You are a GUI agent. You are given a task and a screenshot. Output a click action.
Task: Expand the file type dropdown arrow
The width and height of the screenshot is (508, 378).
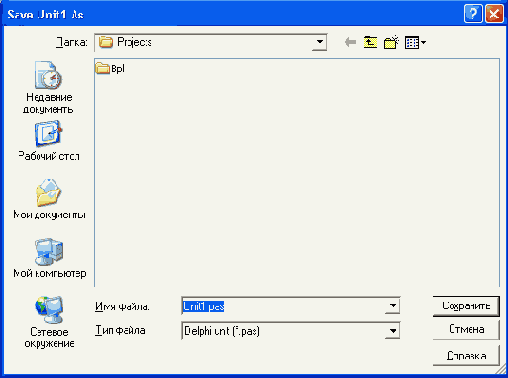pos(393,331)
